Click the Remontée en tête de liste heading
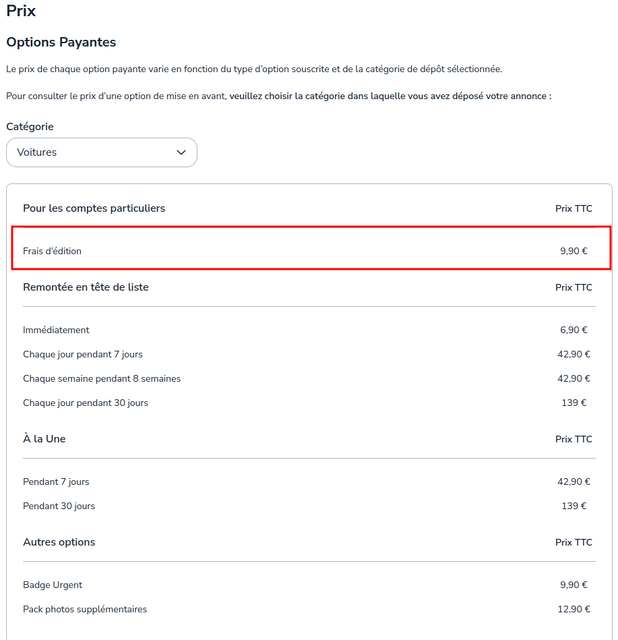This screenshot has width=618, height=640. (x=86, y=287)
